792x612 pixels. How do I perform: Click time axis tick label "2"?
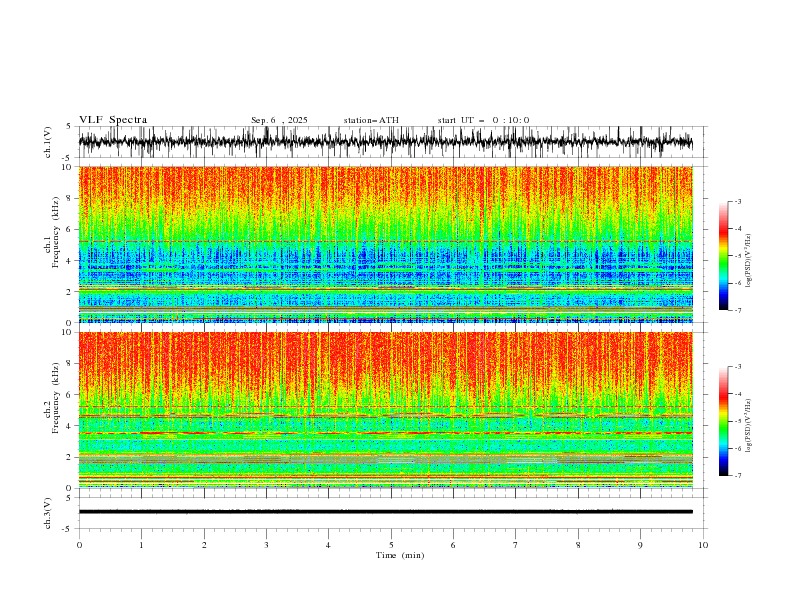(x=204, y=545)
